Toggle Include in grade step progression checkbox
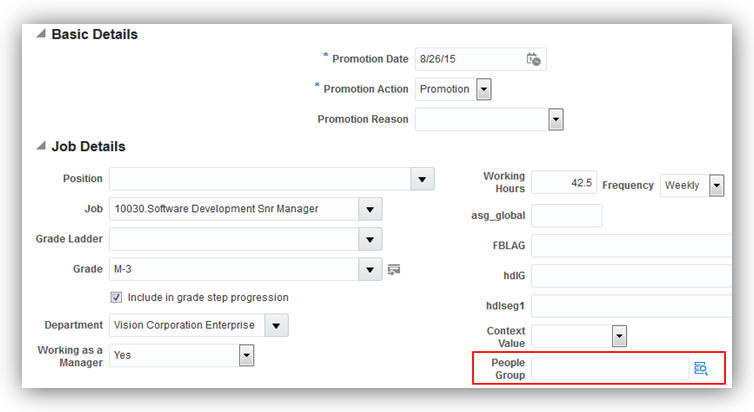 click(116, 297)
